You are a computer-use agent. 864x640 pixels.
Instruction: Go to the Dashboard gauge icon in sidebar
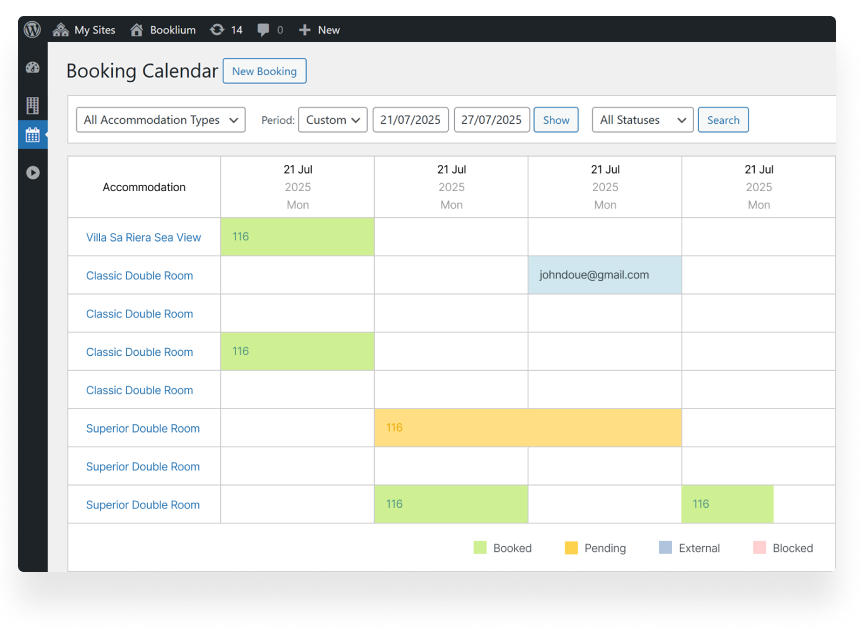pos(33,68)
